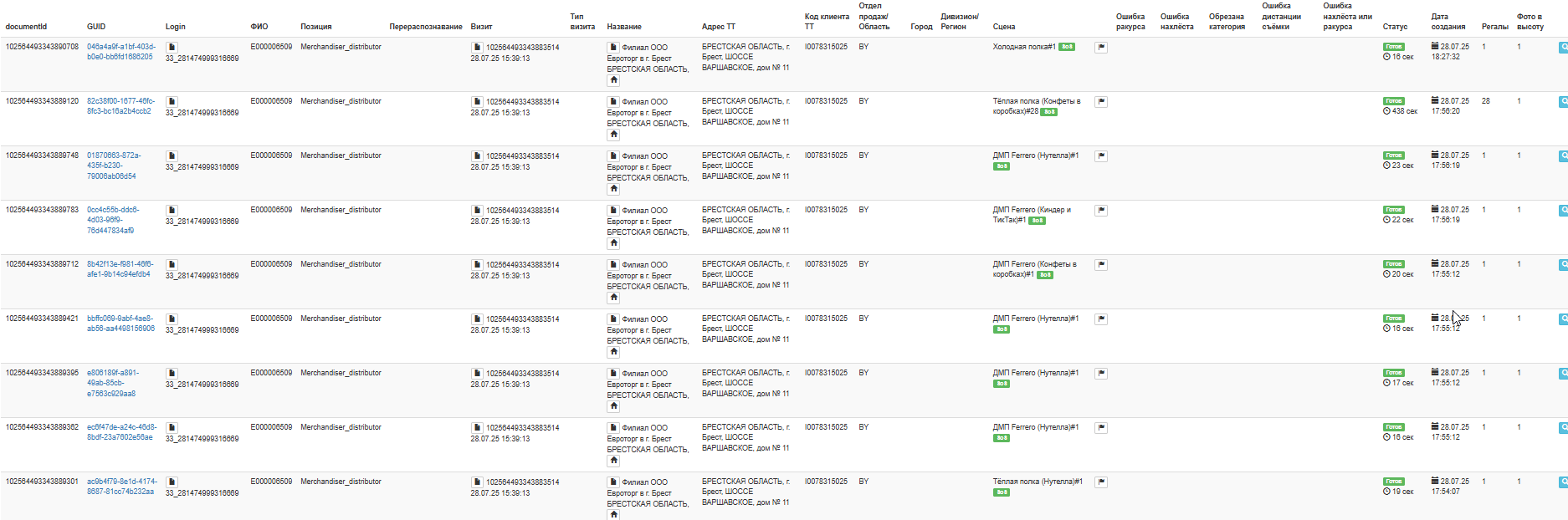Click the GUID column header
1568x520 pixels.
tap(96, 27)
